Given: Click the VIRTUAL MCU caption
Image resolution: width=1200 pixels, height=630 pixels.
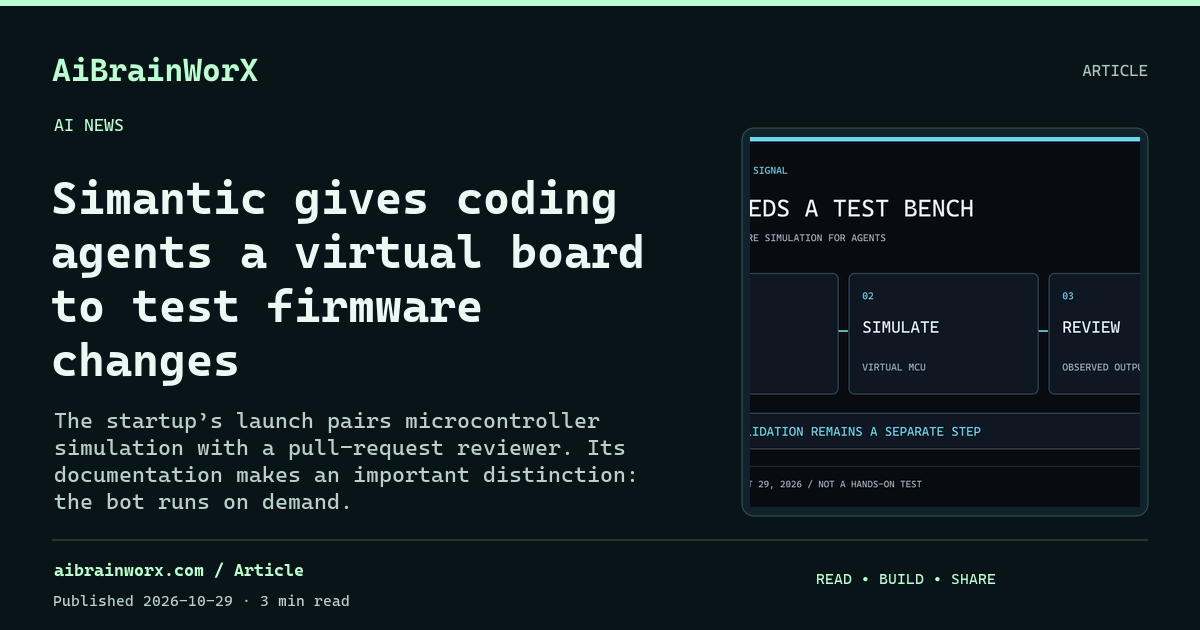Looking at the screenshot, I should 894,367.
